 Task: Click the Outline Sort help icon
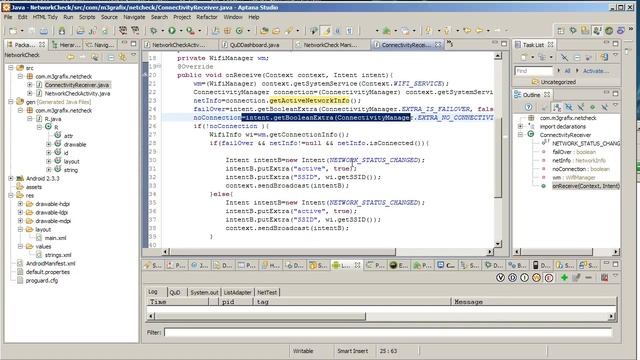[x=528, y=107]
